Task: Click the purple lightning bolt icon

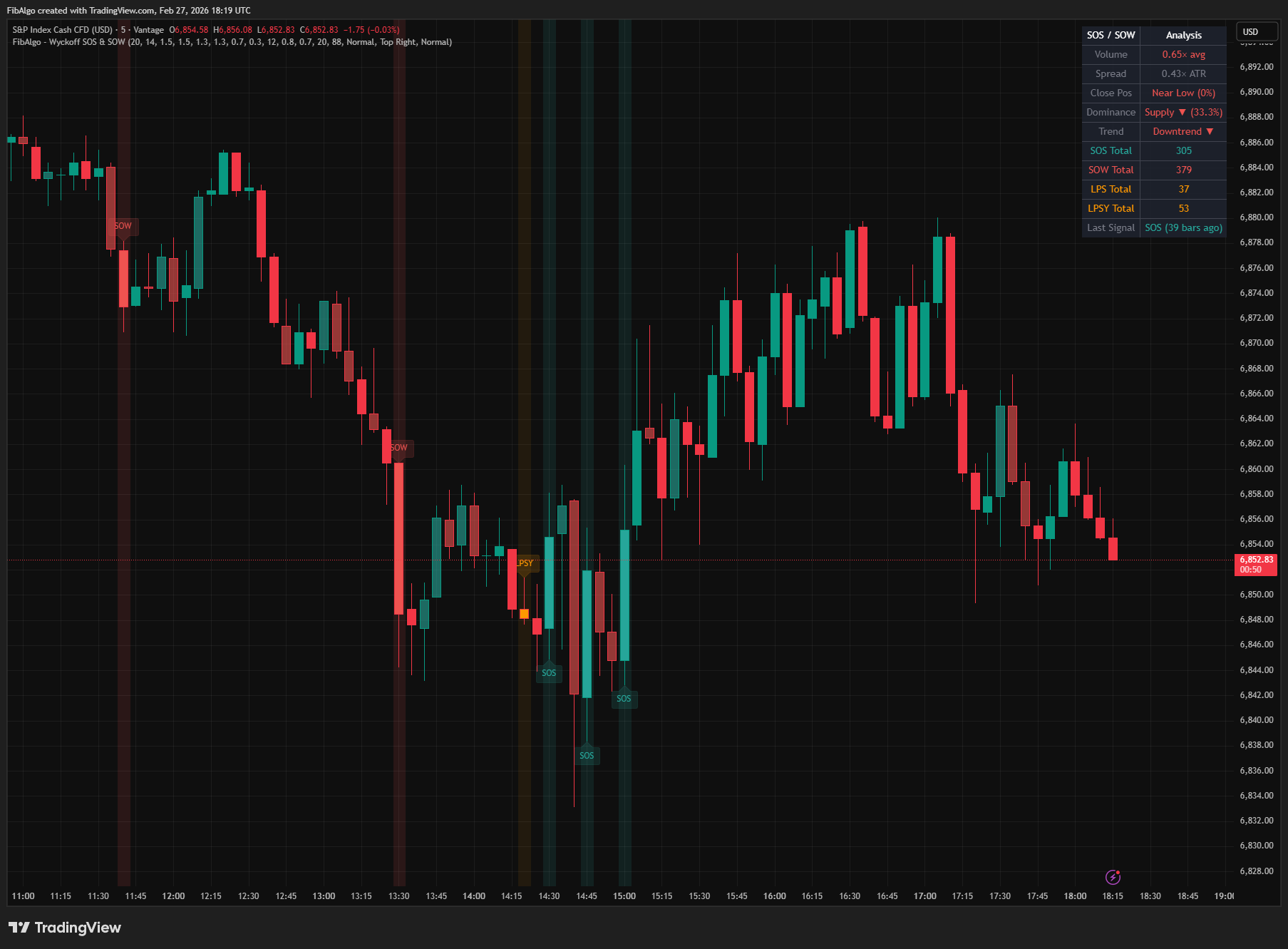Action: 1113,877
